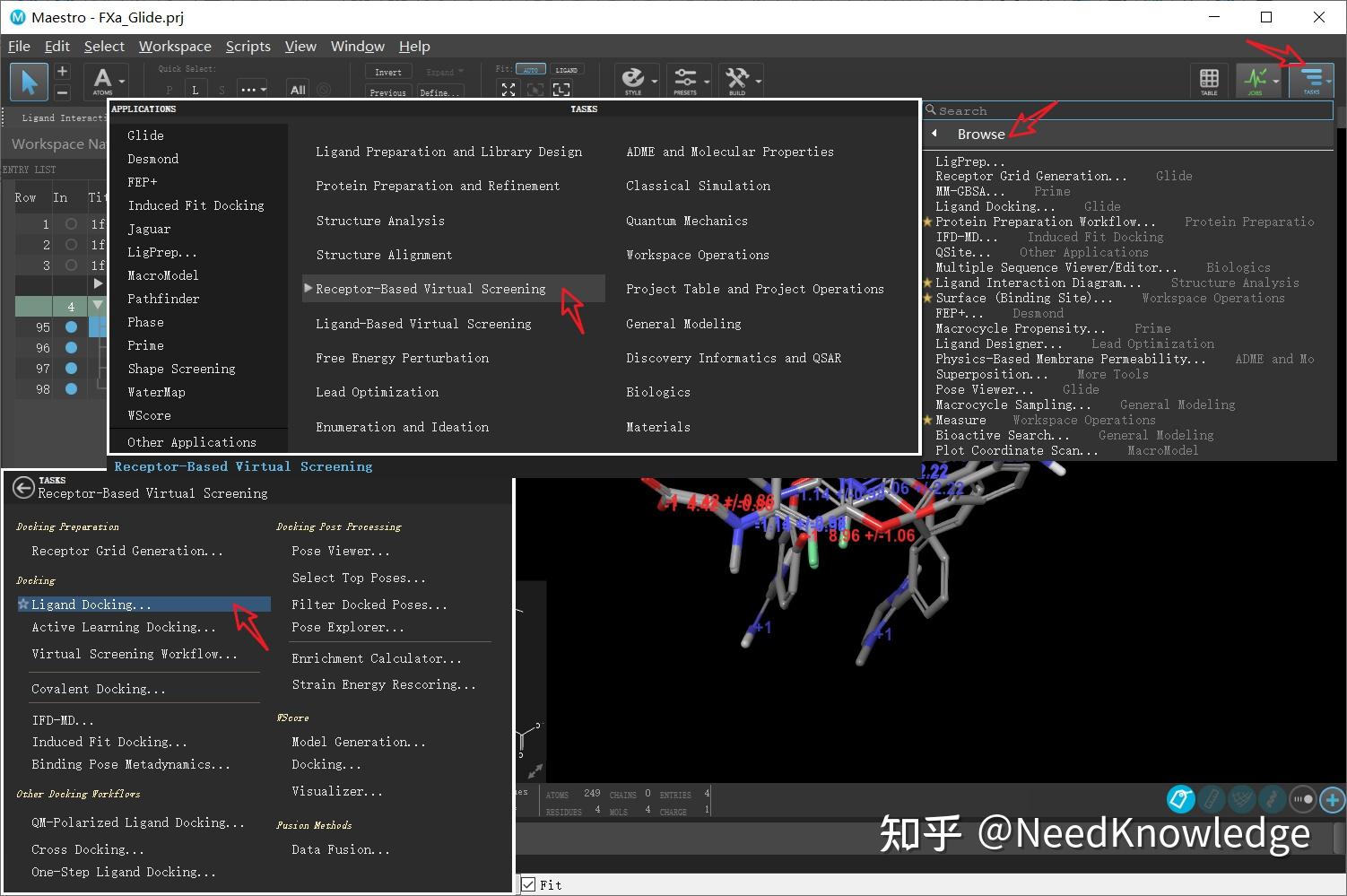Open the Scripts menu
This screenshot has width=1347, height=896.
click(x=248, y=46)
